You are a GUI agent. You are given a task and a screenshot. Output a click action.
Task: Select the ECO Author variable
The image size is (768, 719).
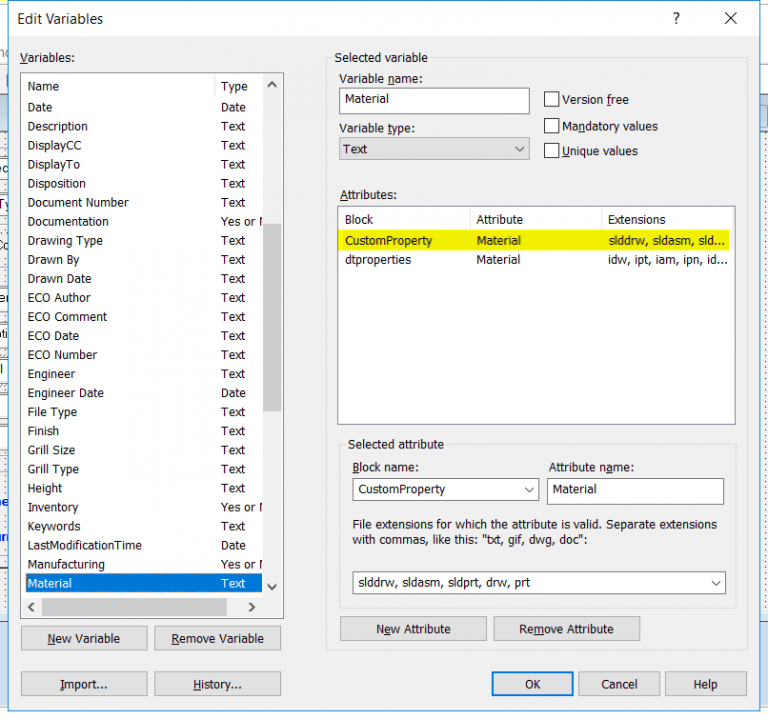pos(144,298)
